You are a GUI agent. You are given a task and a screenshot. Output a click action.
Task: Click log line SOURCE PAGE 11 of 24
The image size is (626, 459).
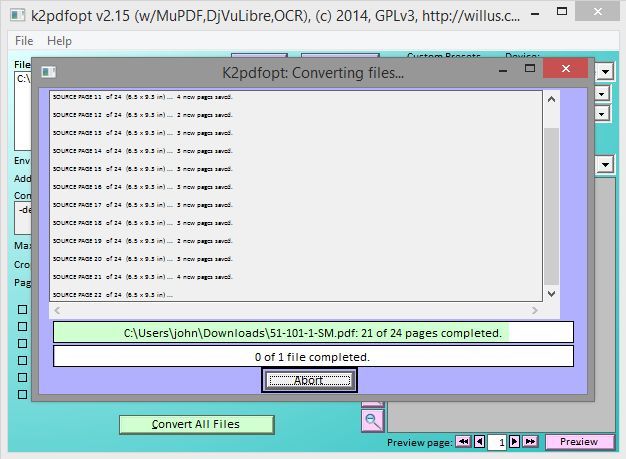(x=143, y=97)
